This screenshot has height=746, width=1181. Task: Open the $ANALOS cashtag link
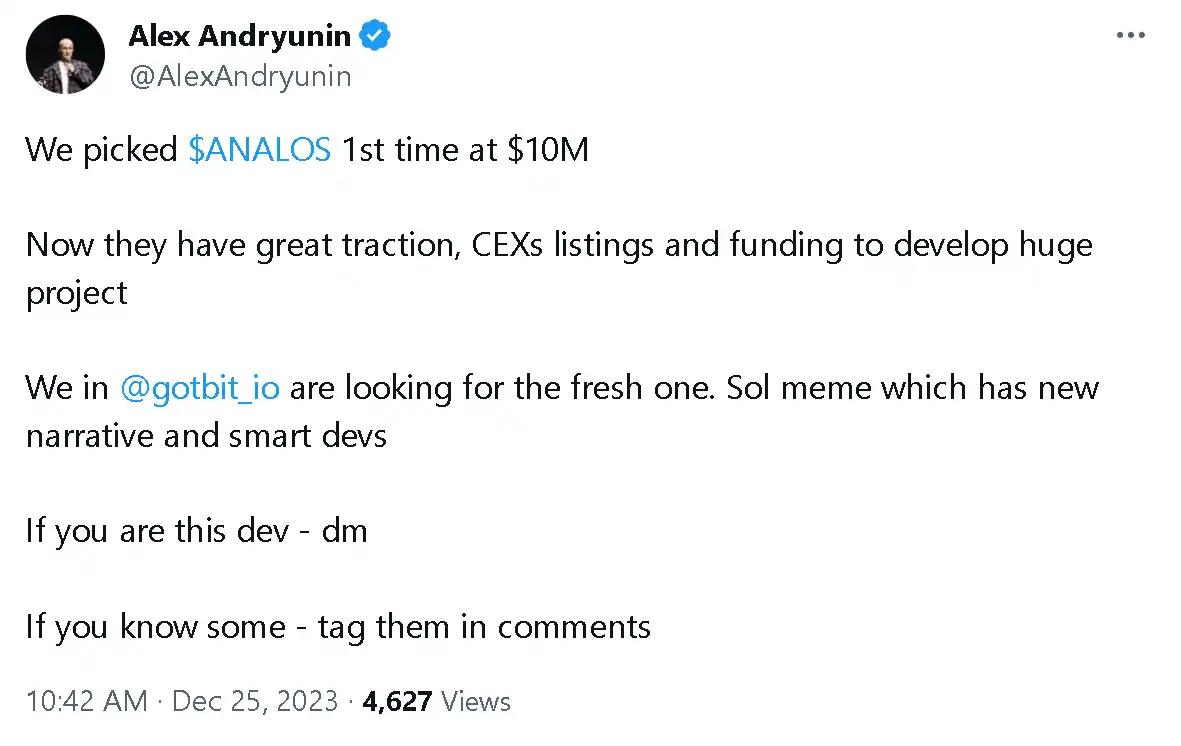click(x=259, y=150)
